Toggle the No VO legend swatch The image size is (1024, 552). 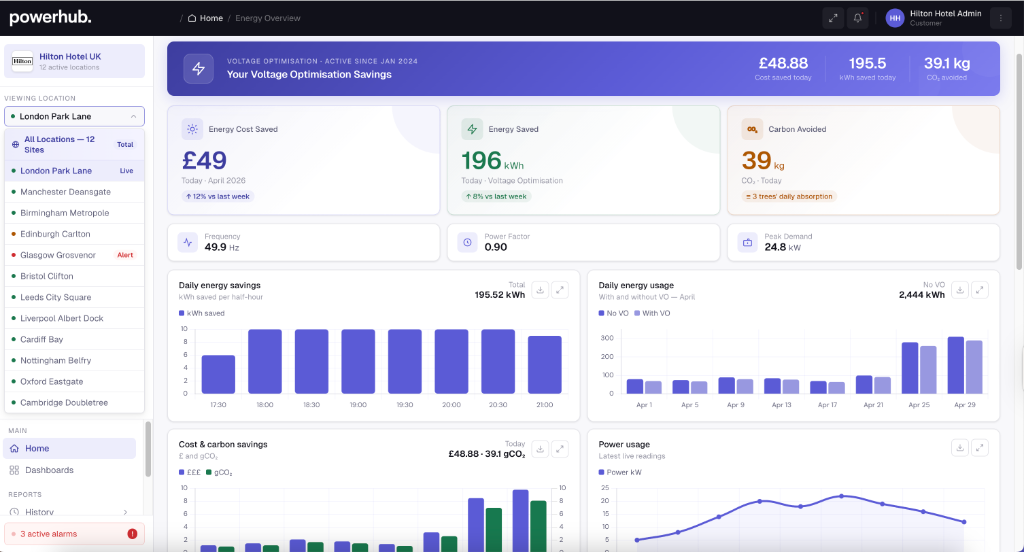pos(601,314)
